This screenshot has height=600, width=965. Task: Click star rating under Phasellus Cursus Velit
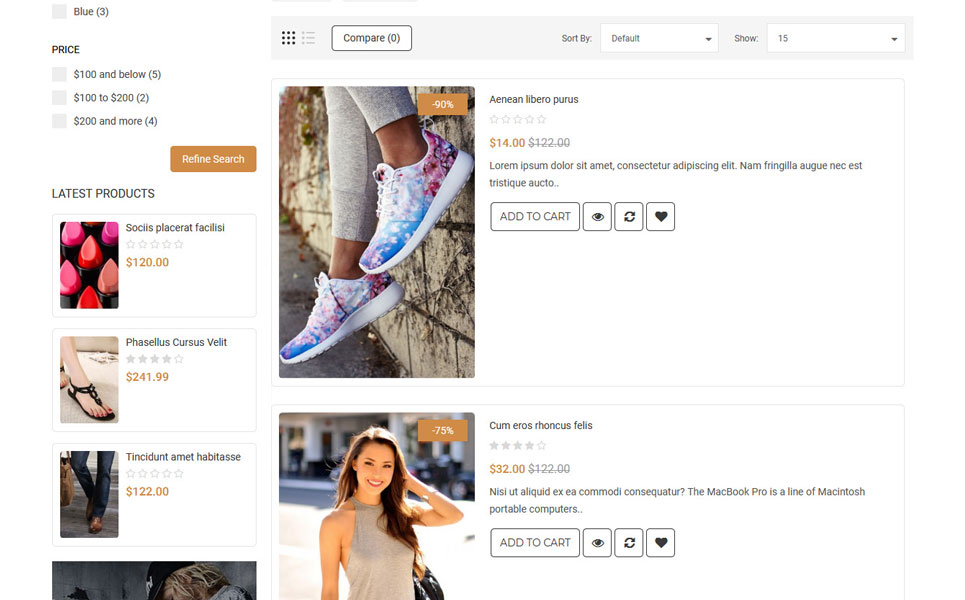(x=154, y=359)
